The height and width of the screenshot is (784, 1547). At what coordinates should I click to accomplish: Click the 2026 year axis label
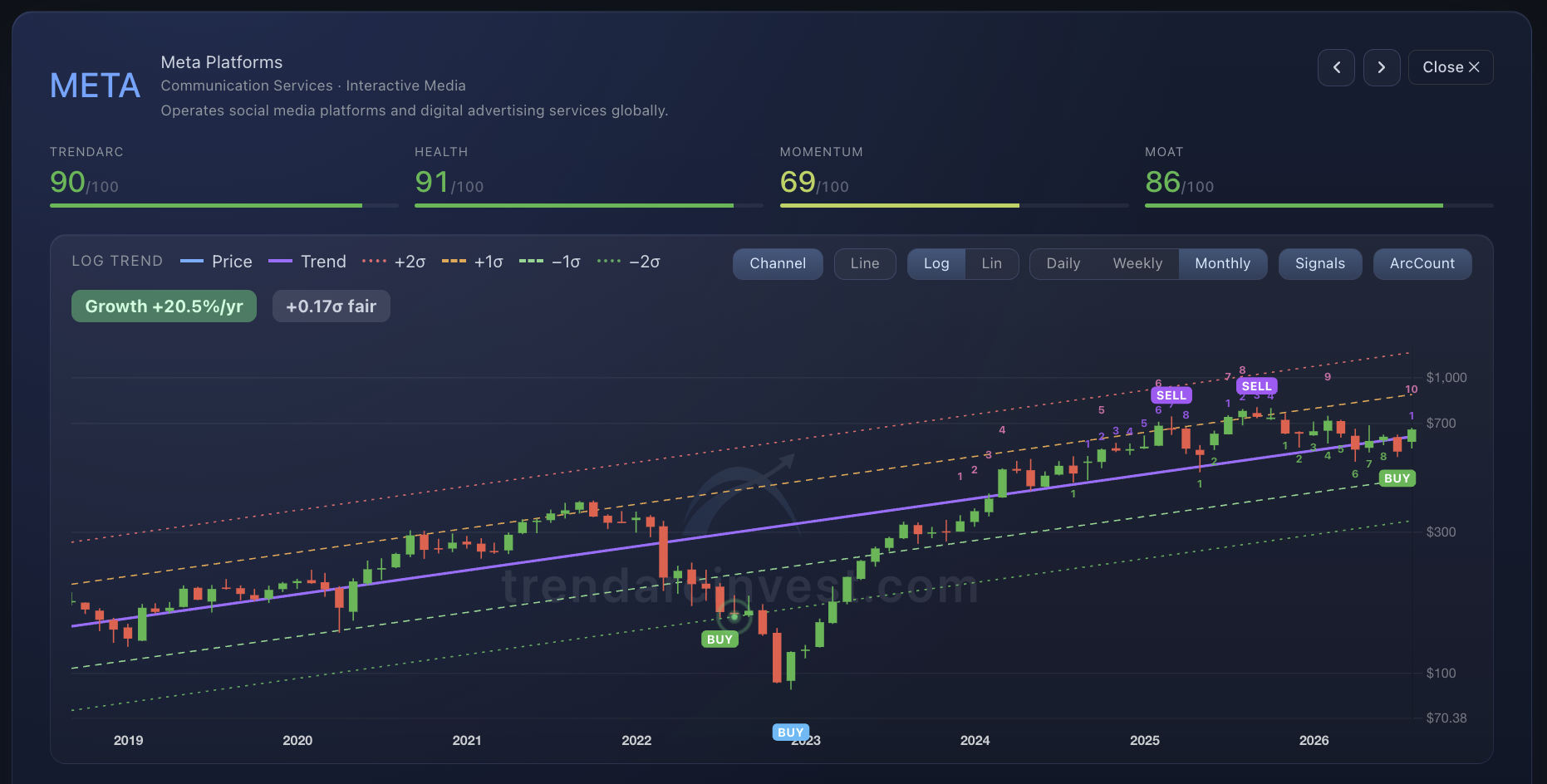click(x=1314, y=740)
